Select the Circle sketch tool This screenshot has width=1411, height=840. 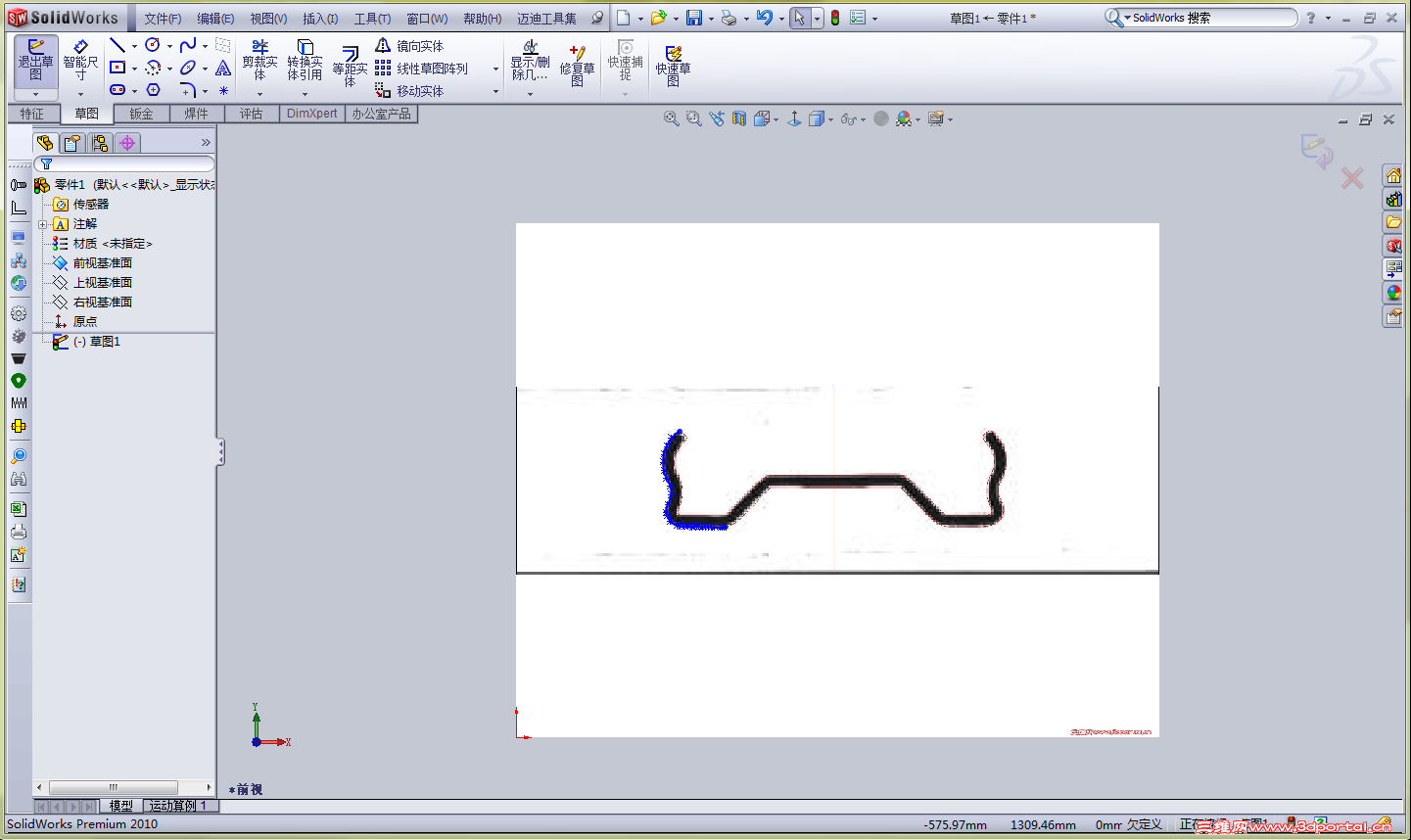tap(153, 45)
